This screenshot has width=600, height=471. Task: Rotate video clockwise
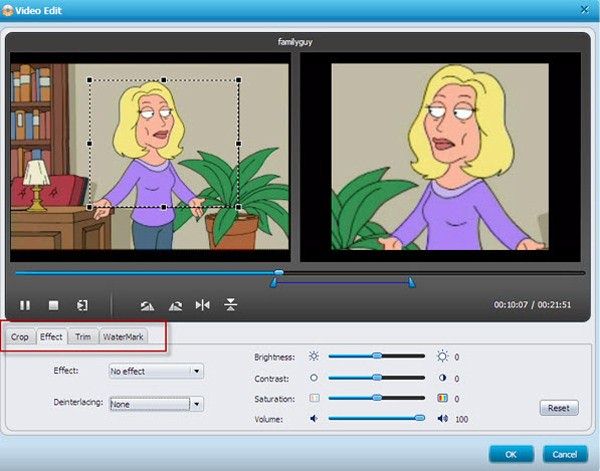[176, 305]
